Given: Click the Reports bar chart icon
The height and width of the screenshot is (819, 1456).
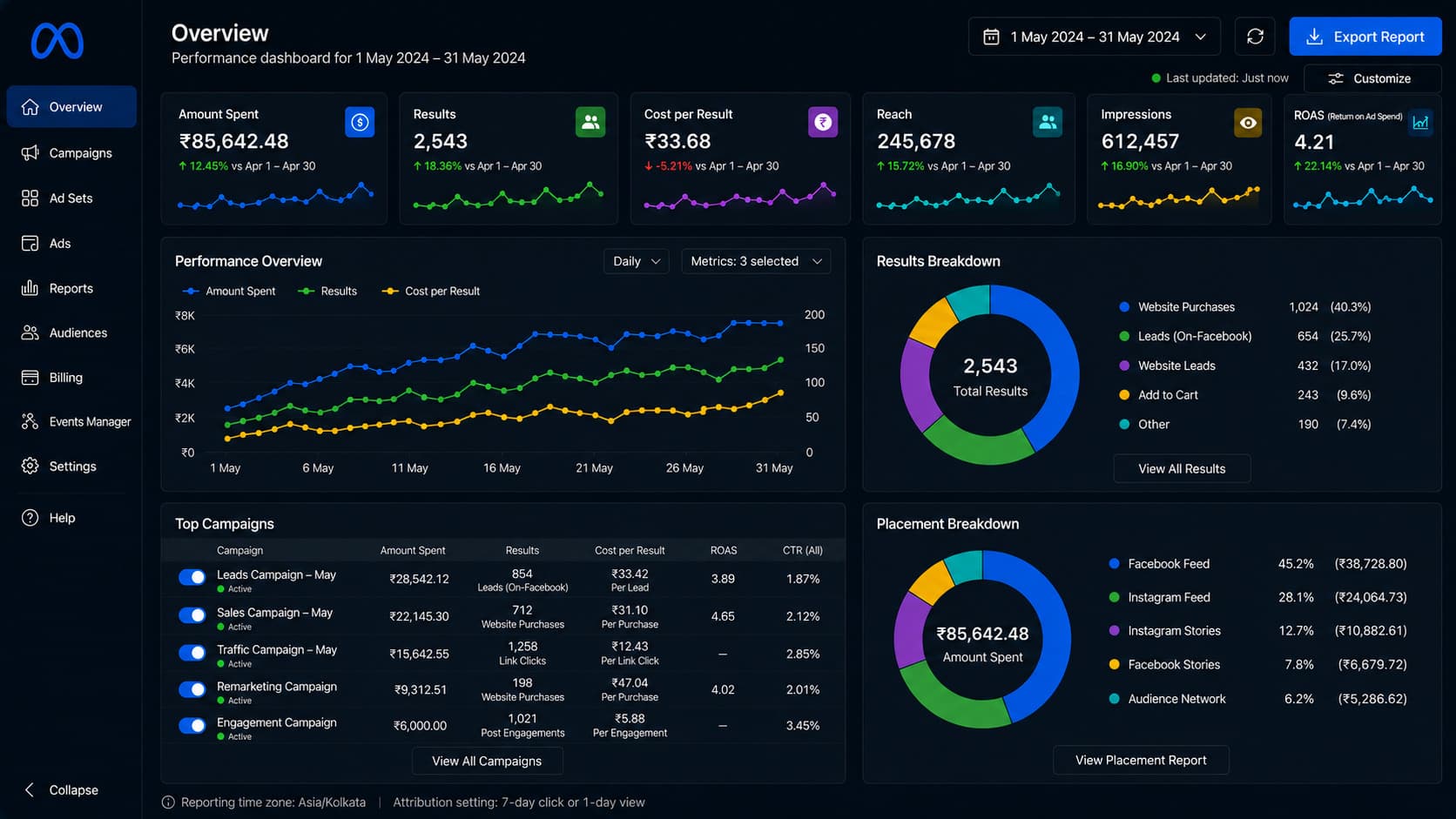Looking at the screenshot, I should [30, 288].
